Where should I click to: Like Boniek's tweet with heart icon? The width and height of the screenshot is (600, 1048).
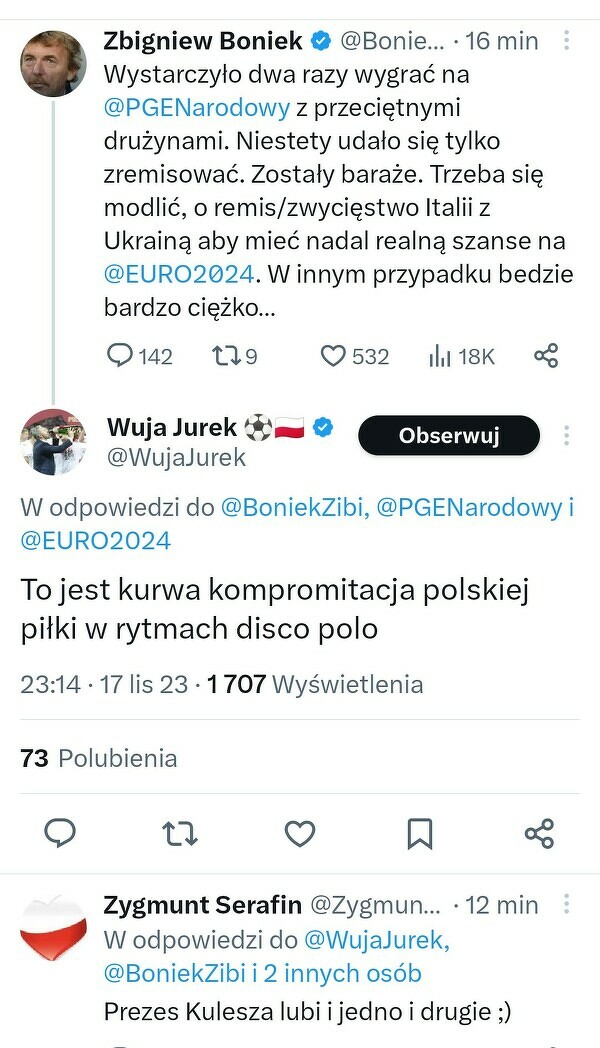(x=332, y=356)
